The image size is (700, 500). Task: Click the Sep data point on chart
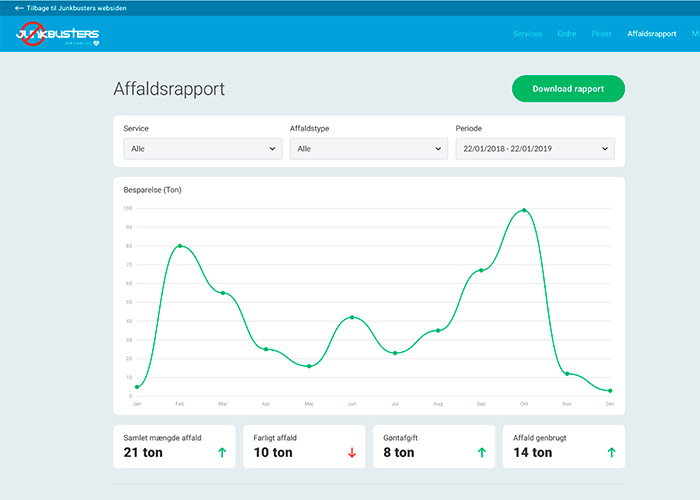(x=481, y=270)
